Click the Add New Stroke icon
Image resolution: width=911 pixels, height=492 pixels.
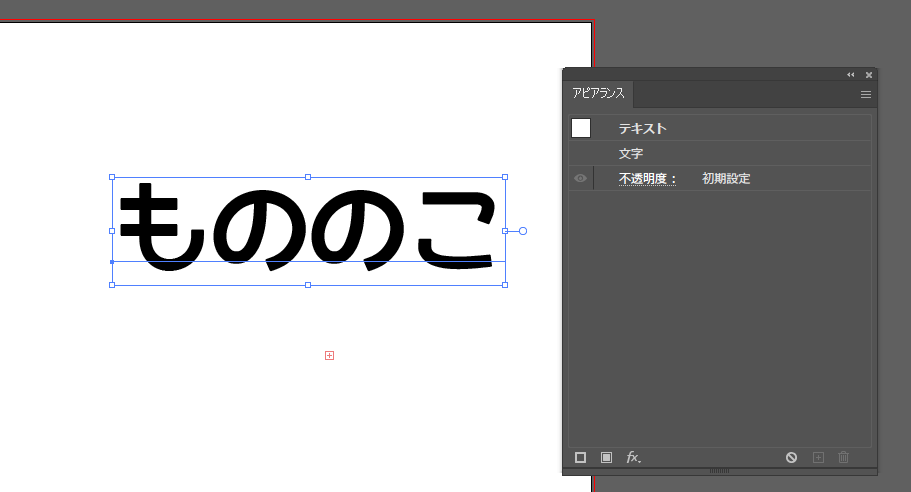(580, 457)
